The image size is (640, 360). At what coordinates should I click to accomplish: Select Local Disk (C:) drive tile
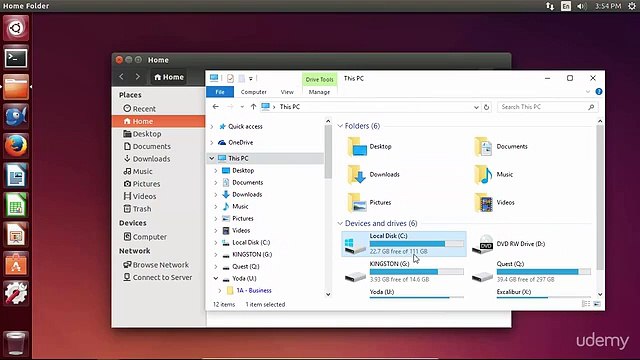(404, 244)
